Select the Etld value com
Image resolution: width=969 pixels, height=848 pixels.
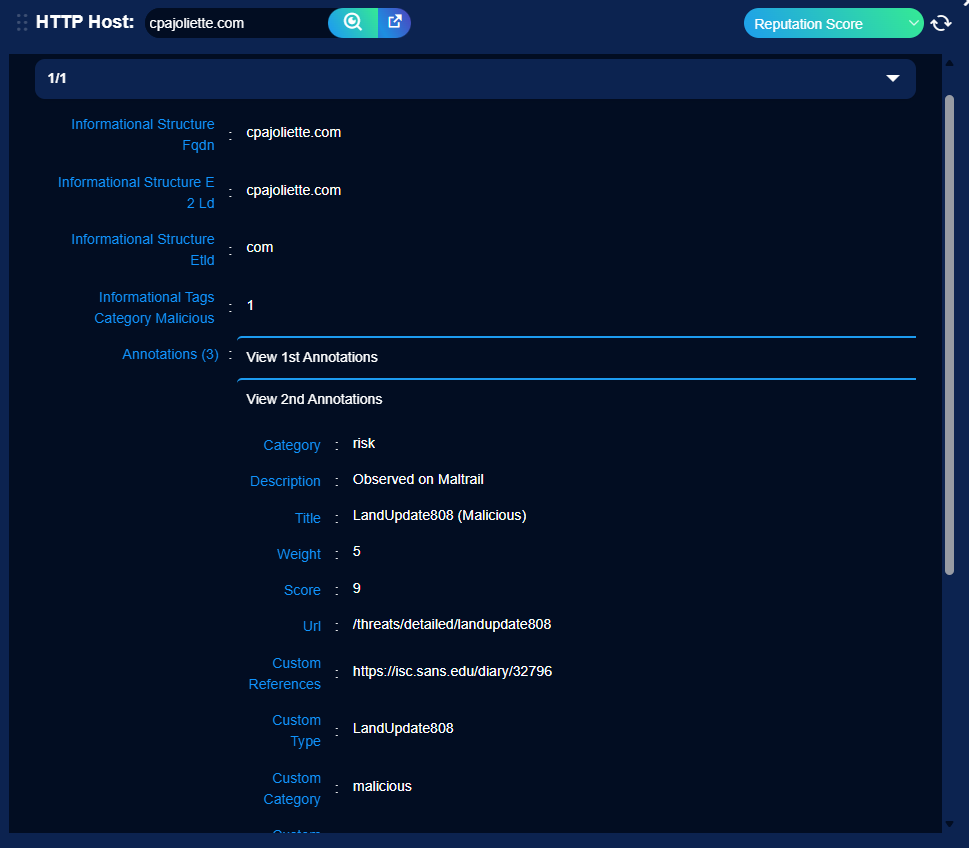pos(260,247)
